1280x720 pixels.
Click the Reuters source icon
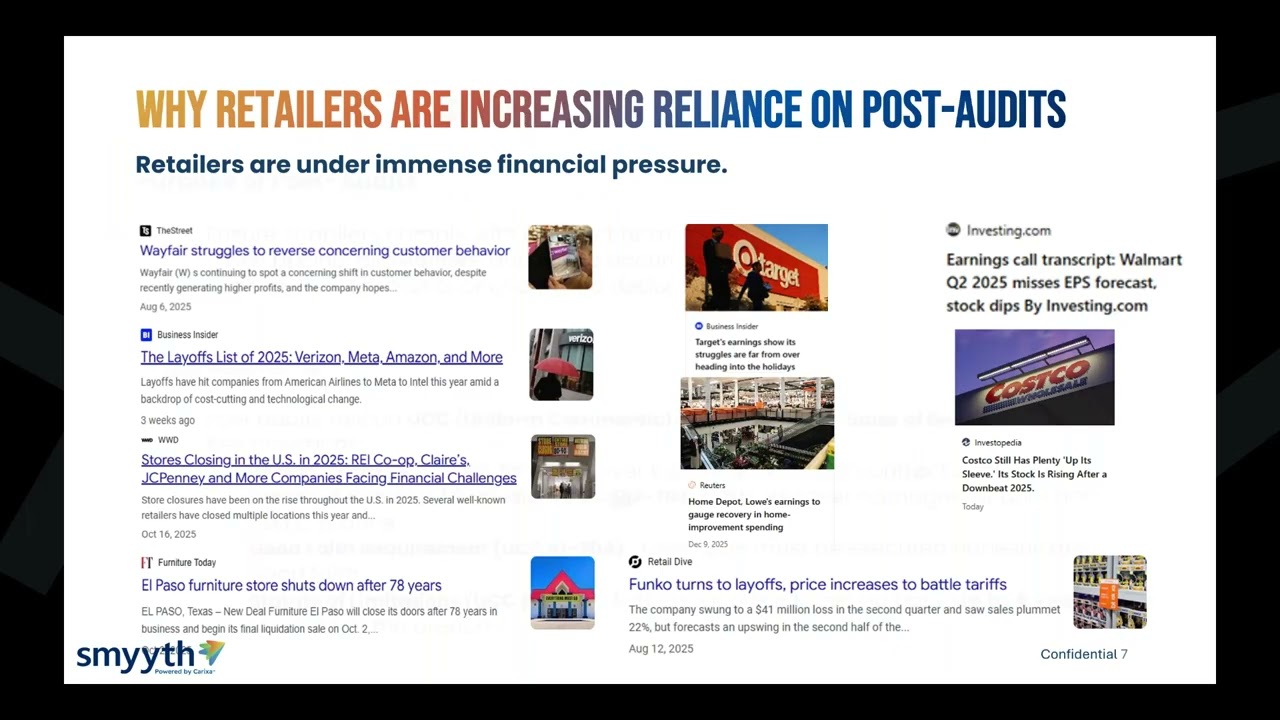coord(692,486)
